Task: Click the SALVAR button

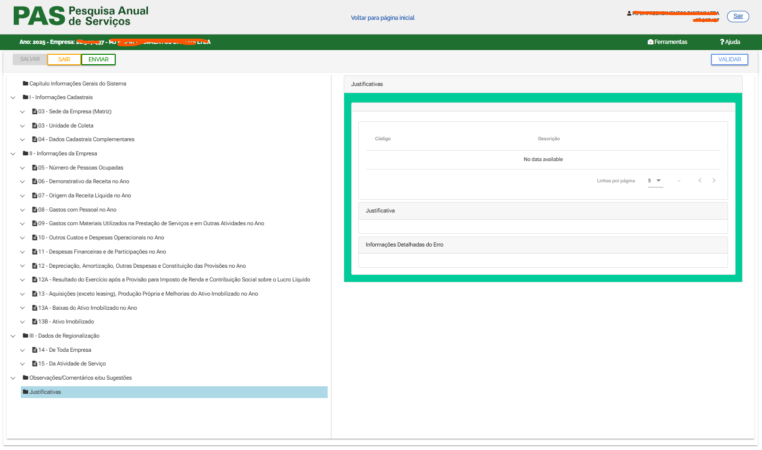Action: [30, 59]
